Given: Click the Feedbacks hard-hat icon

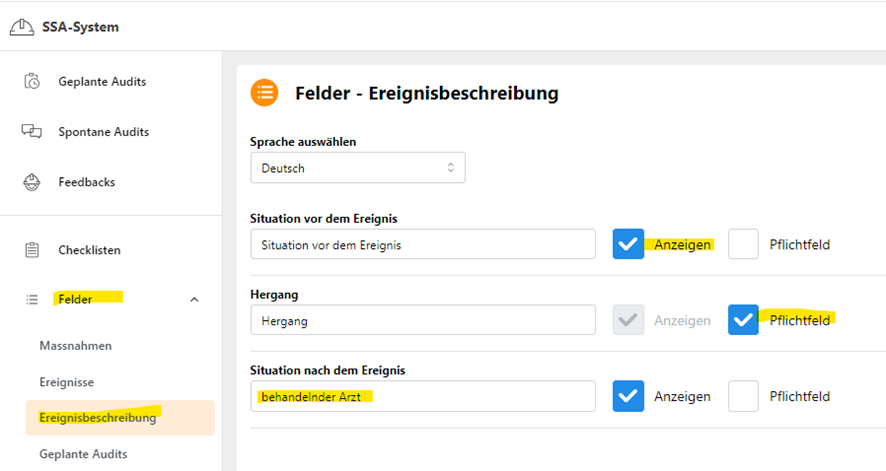Looking at the screenshot, I should click(32, 182).
